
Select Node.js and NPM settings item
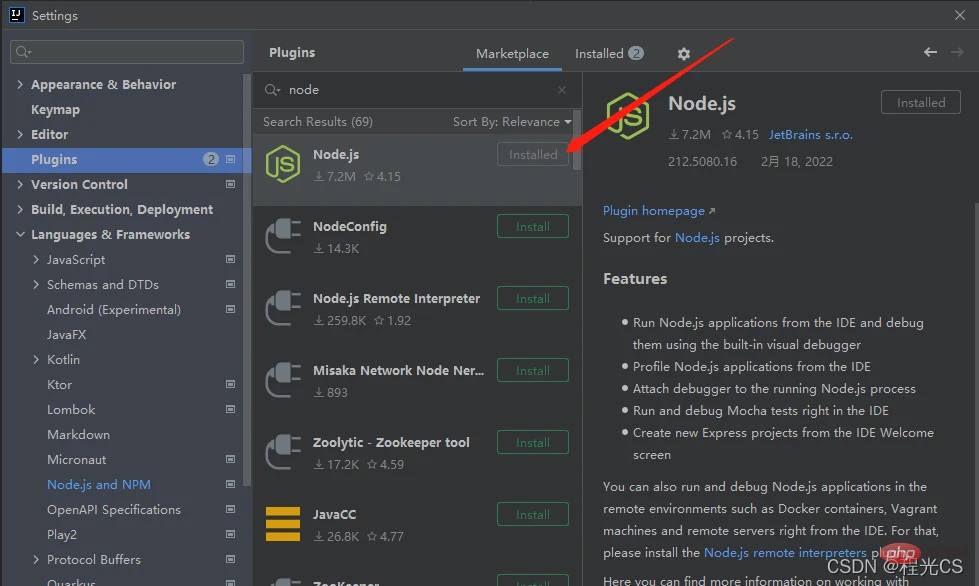click(x=99, y=484)
